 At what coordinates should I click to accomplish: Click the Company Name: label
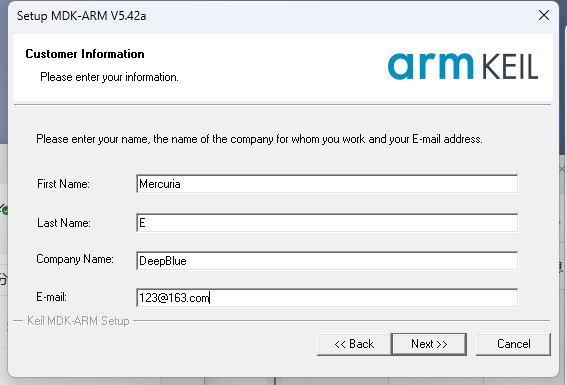[75, 259]
